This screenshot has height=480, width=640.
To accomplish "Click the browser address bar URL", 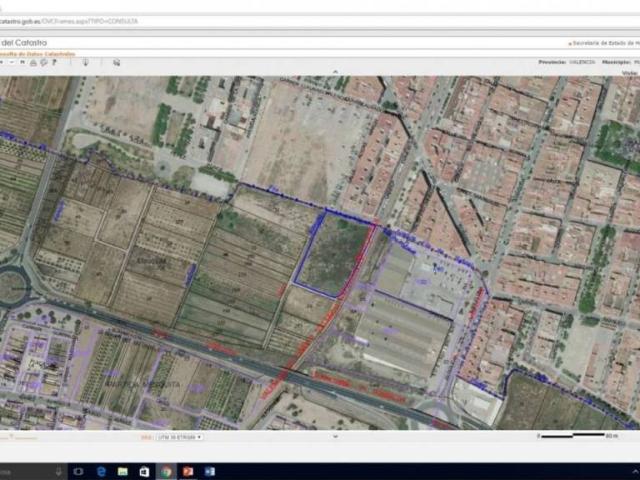I will tap(69, 21).
